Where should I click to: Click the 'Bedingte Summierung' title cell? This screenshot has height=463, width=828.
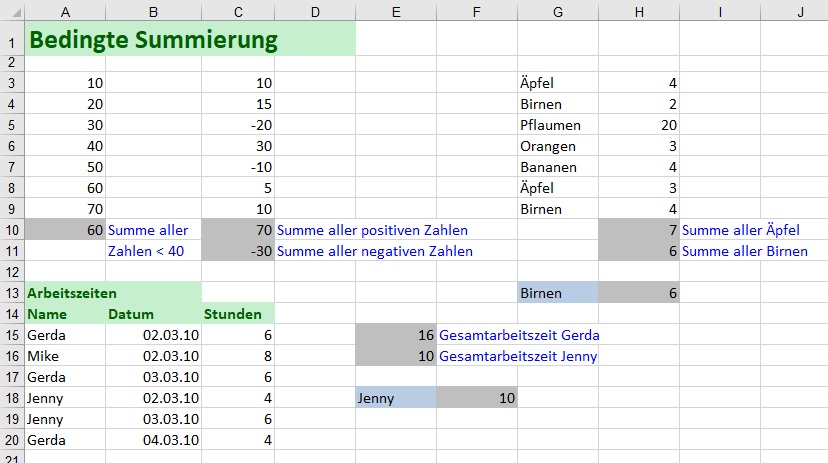coord(153,40)
